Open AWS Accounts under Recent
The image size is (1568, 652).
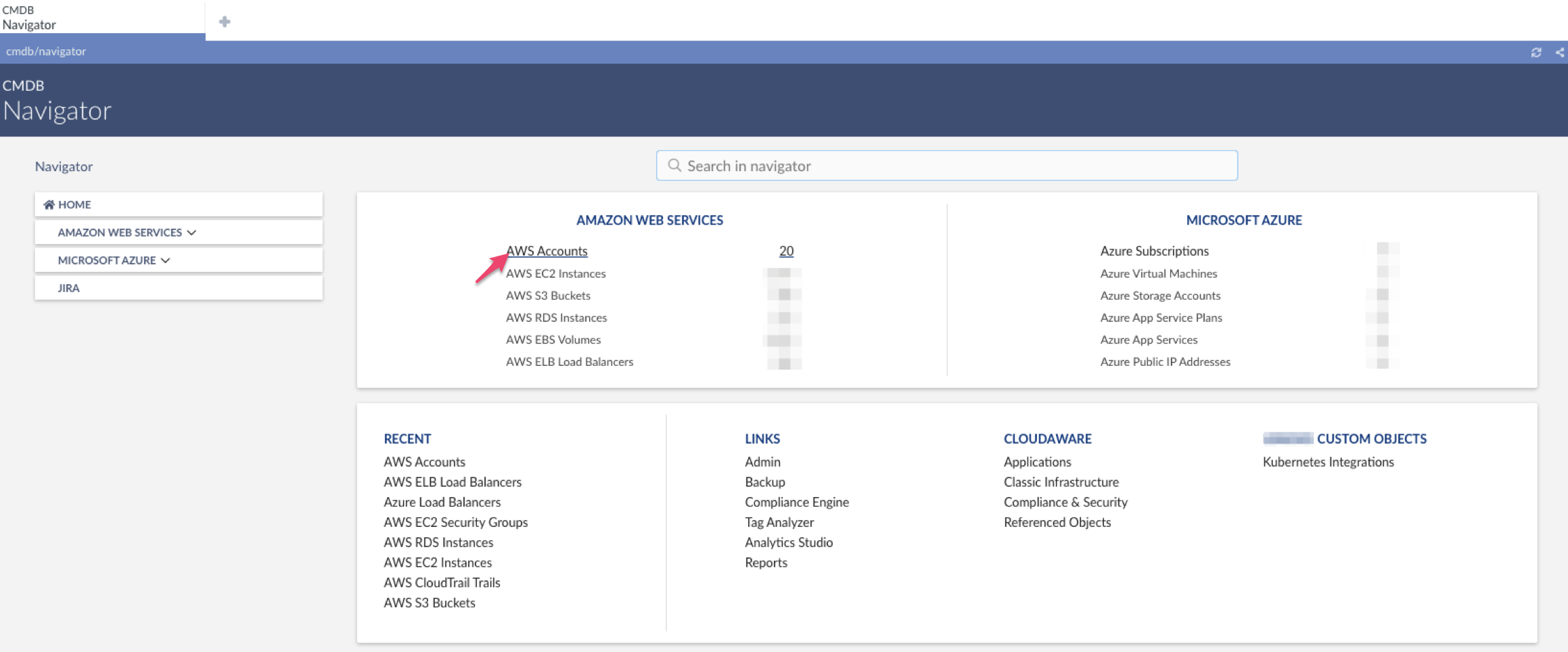425,462
